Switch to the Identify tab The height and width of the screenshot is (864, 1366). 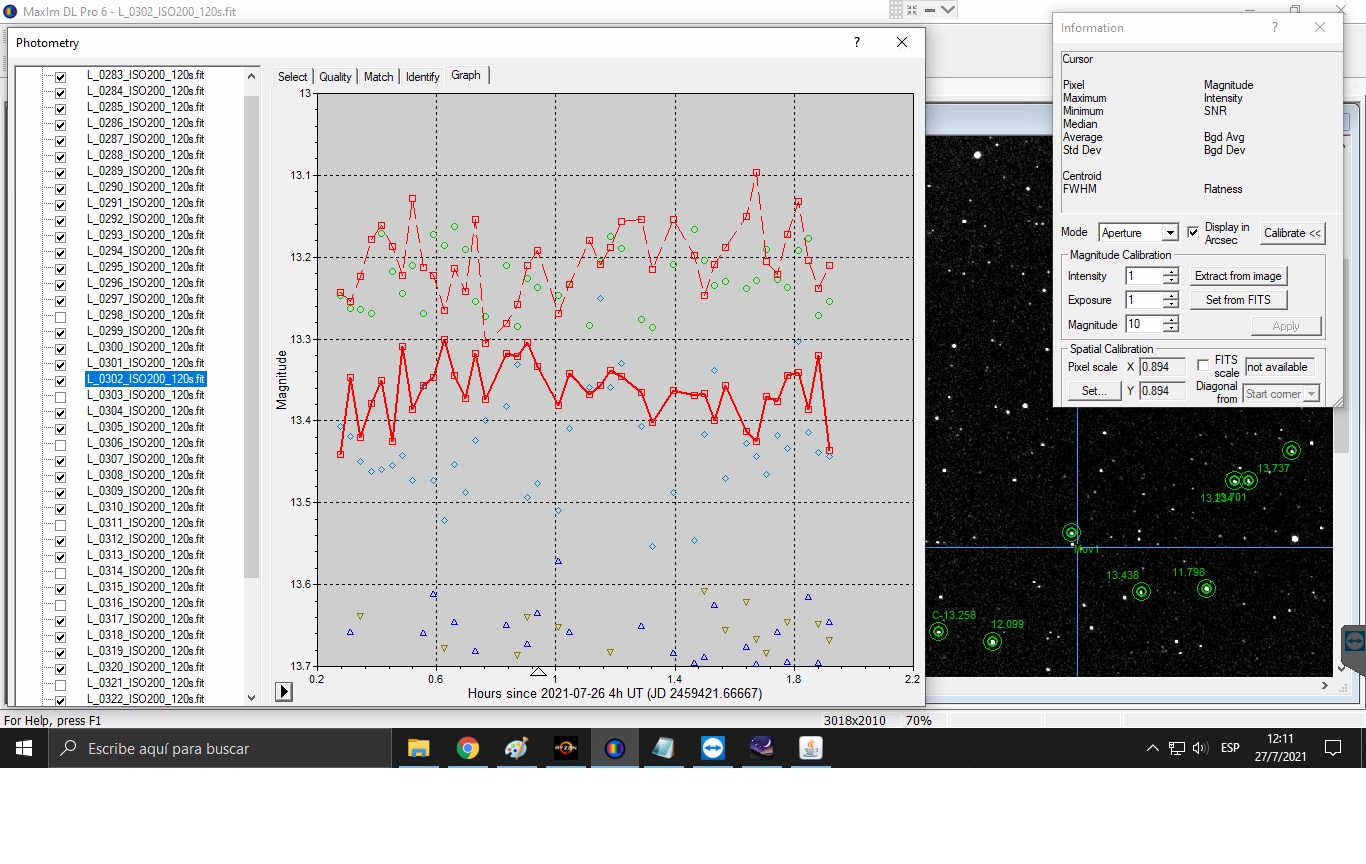422,77
